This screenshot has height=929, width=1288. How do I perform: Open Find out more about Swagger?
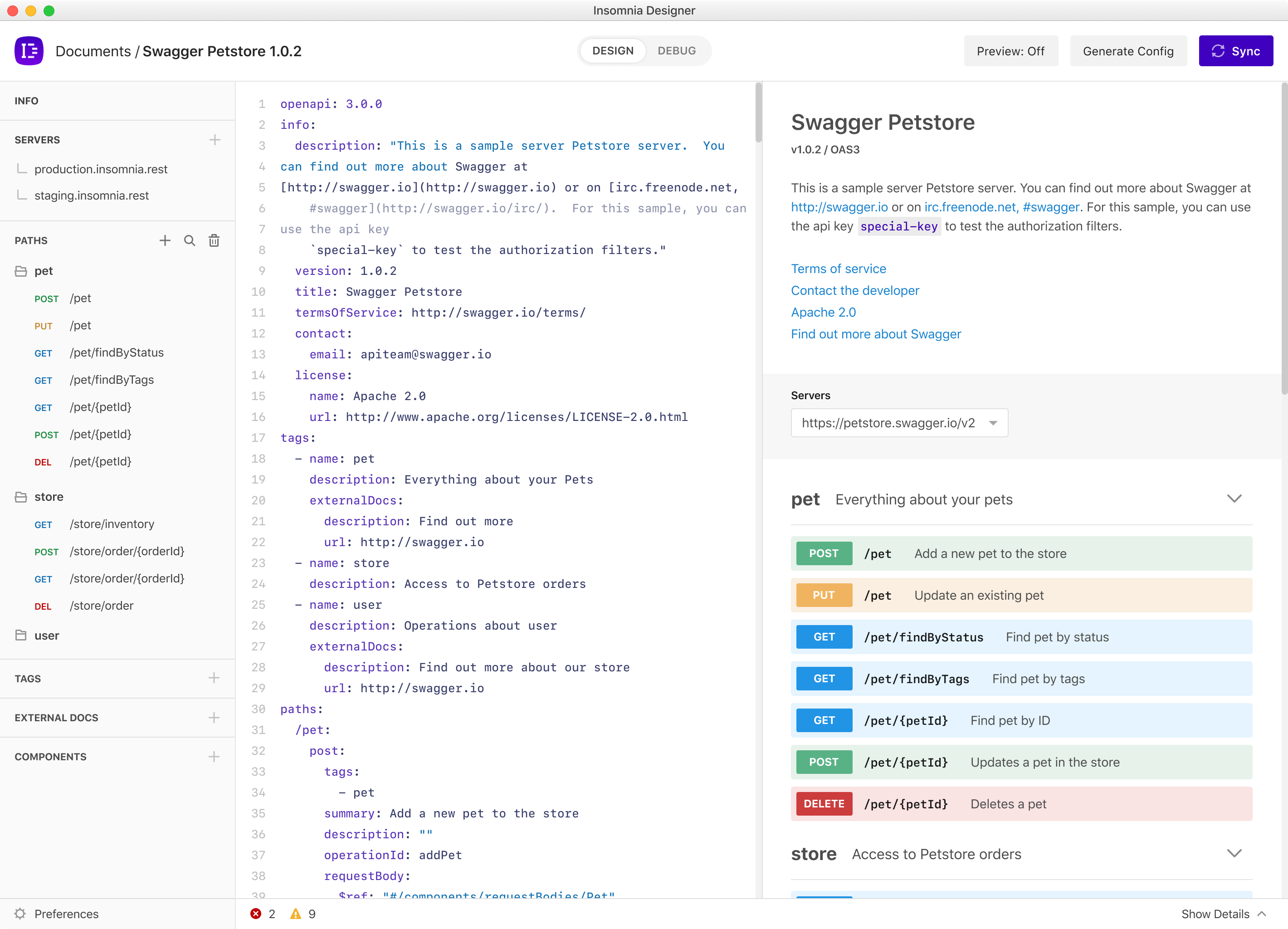click(x=876, y=334)
